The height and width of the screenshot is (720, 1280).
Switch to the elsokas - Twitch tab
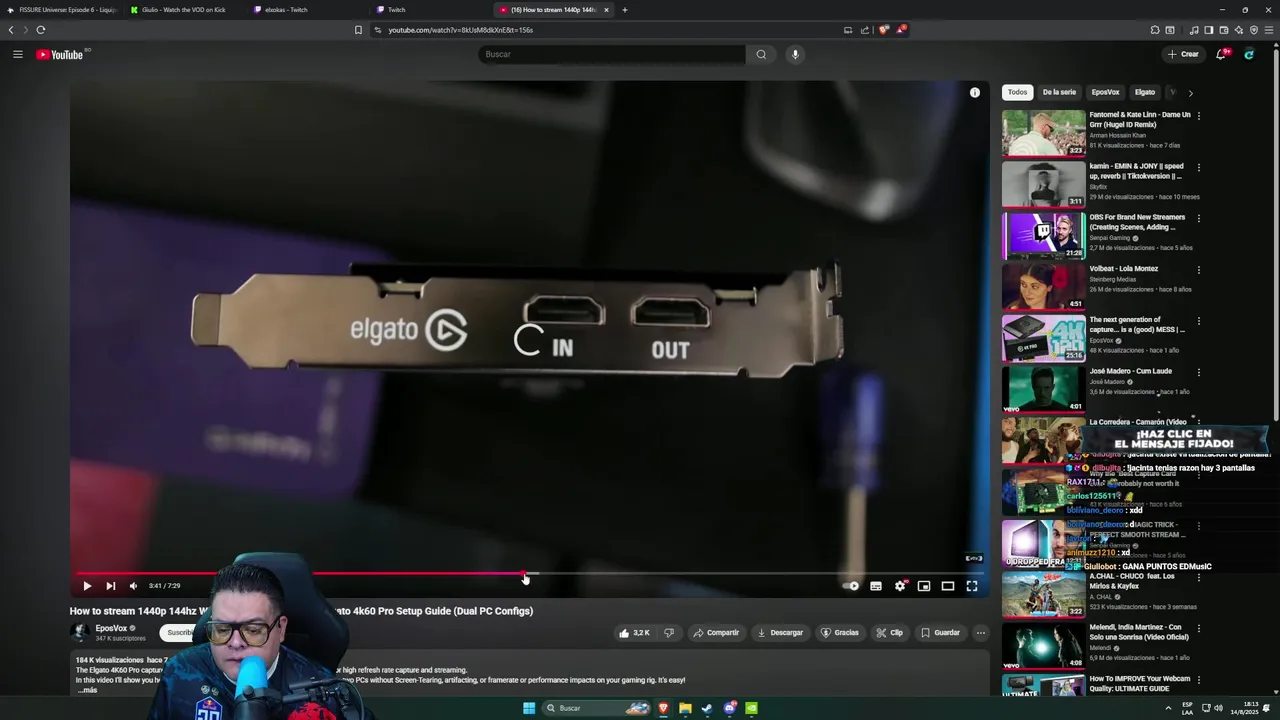(306, 10)
